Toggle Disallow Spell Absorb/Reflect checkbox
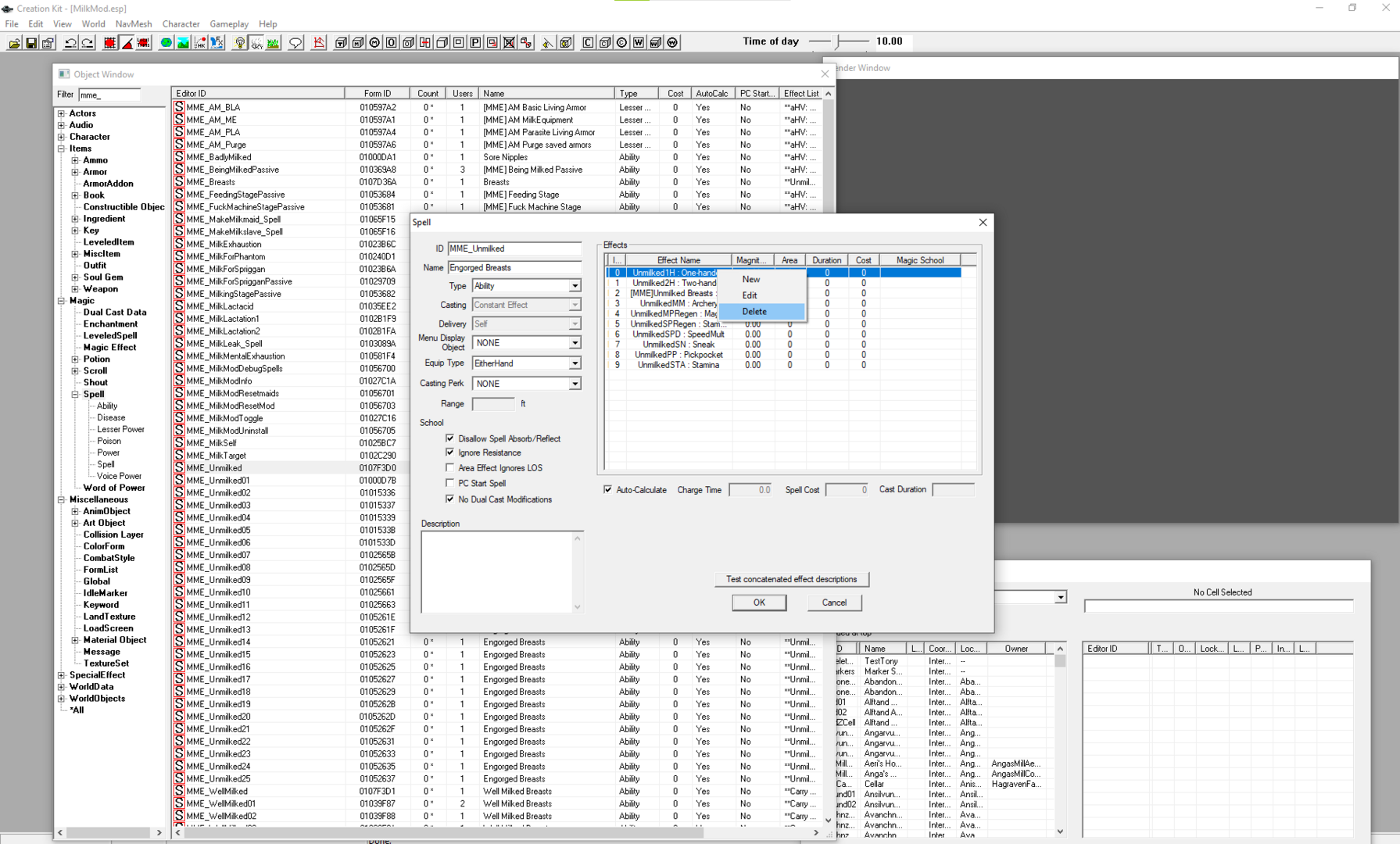Screen dimensions: 1400x844 [449, 438]
